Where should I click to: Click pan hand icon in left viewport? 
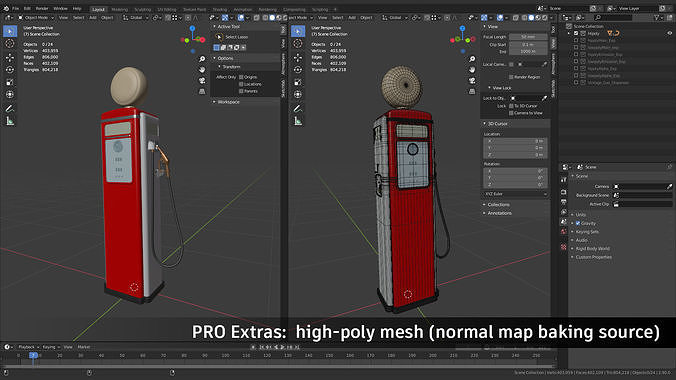click(x=202, y=69)
